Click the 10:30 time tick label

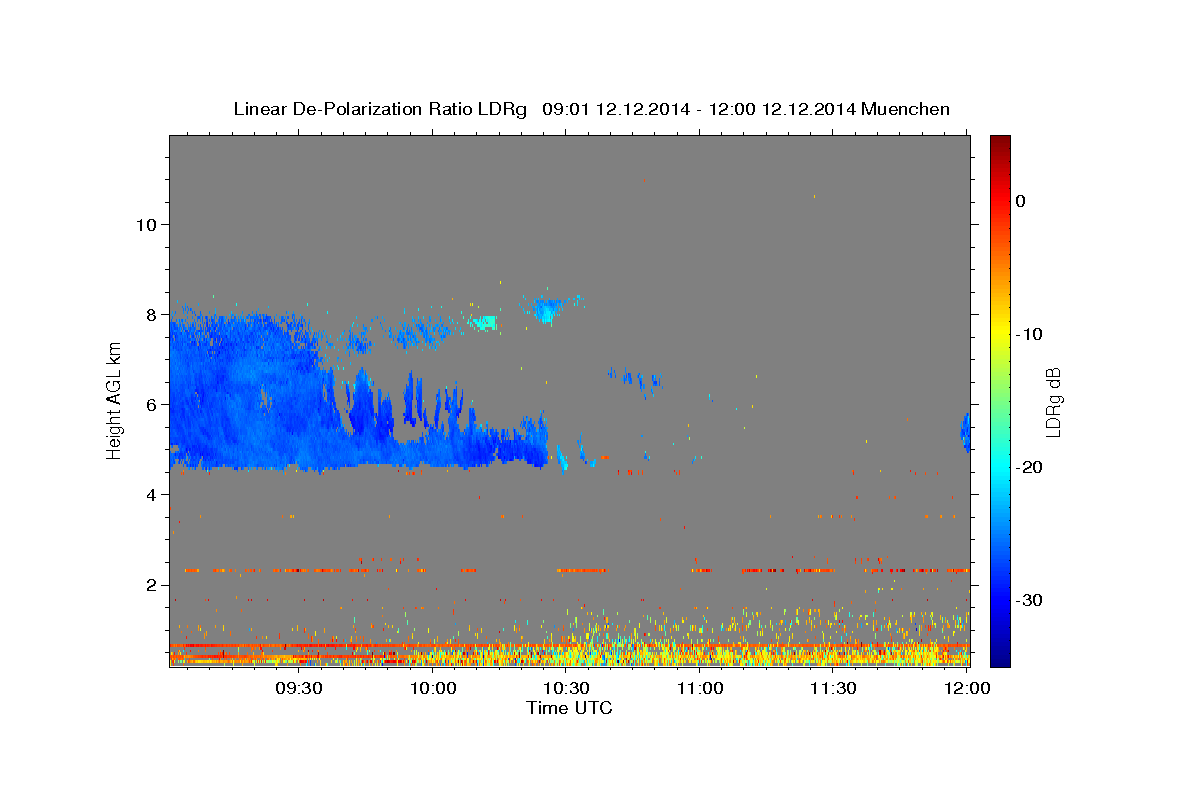click(x=566, y=688)
